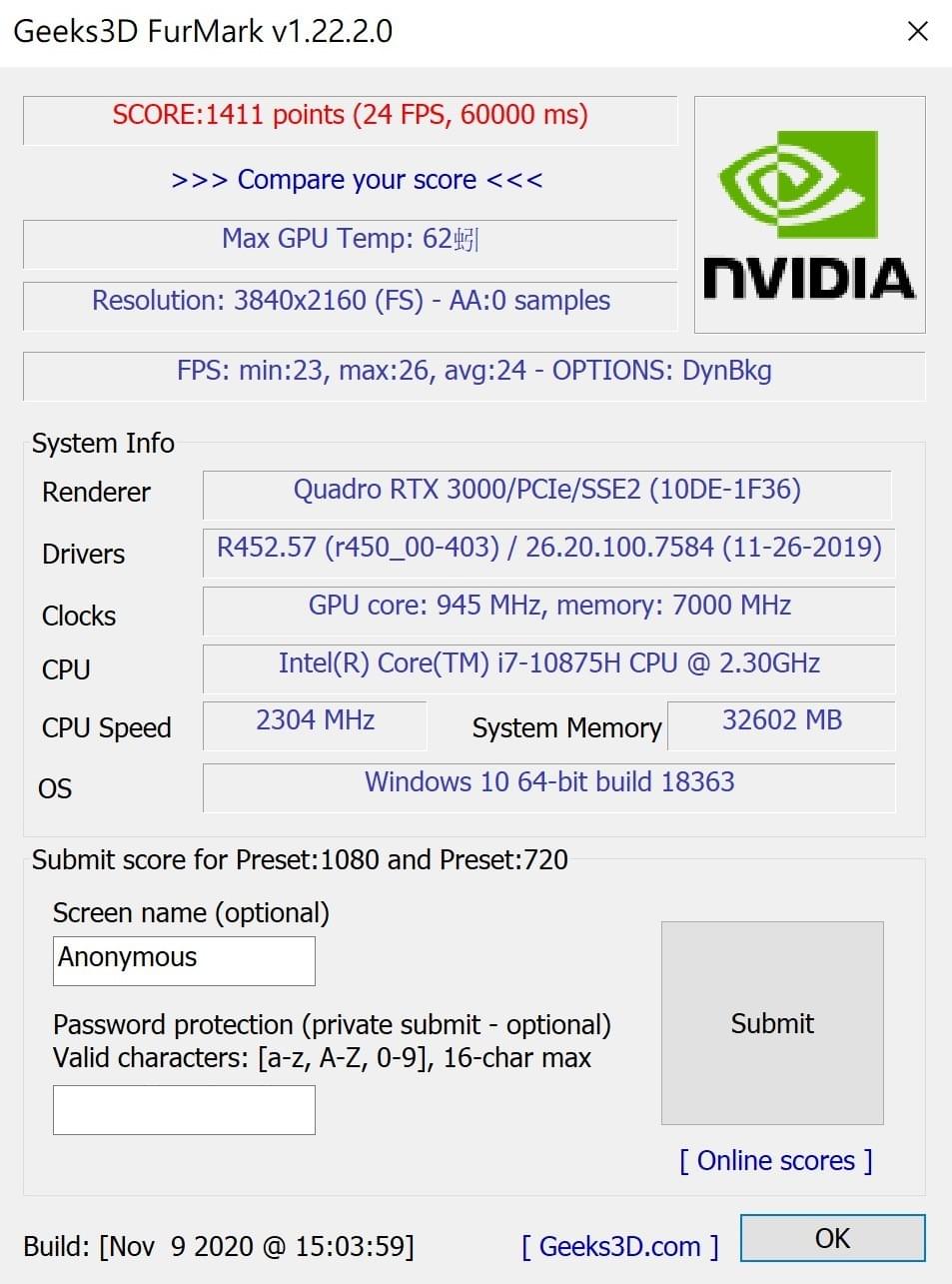Click the SCORE 1411 points field
Image resolution: width=952 pixels, height=1284 pixels.
pyautogui.click(x=350, y=120)
